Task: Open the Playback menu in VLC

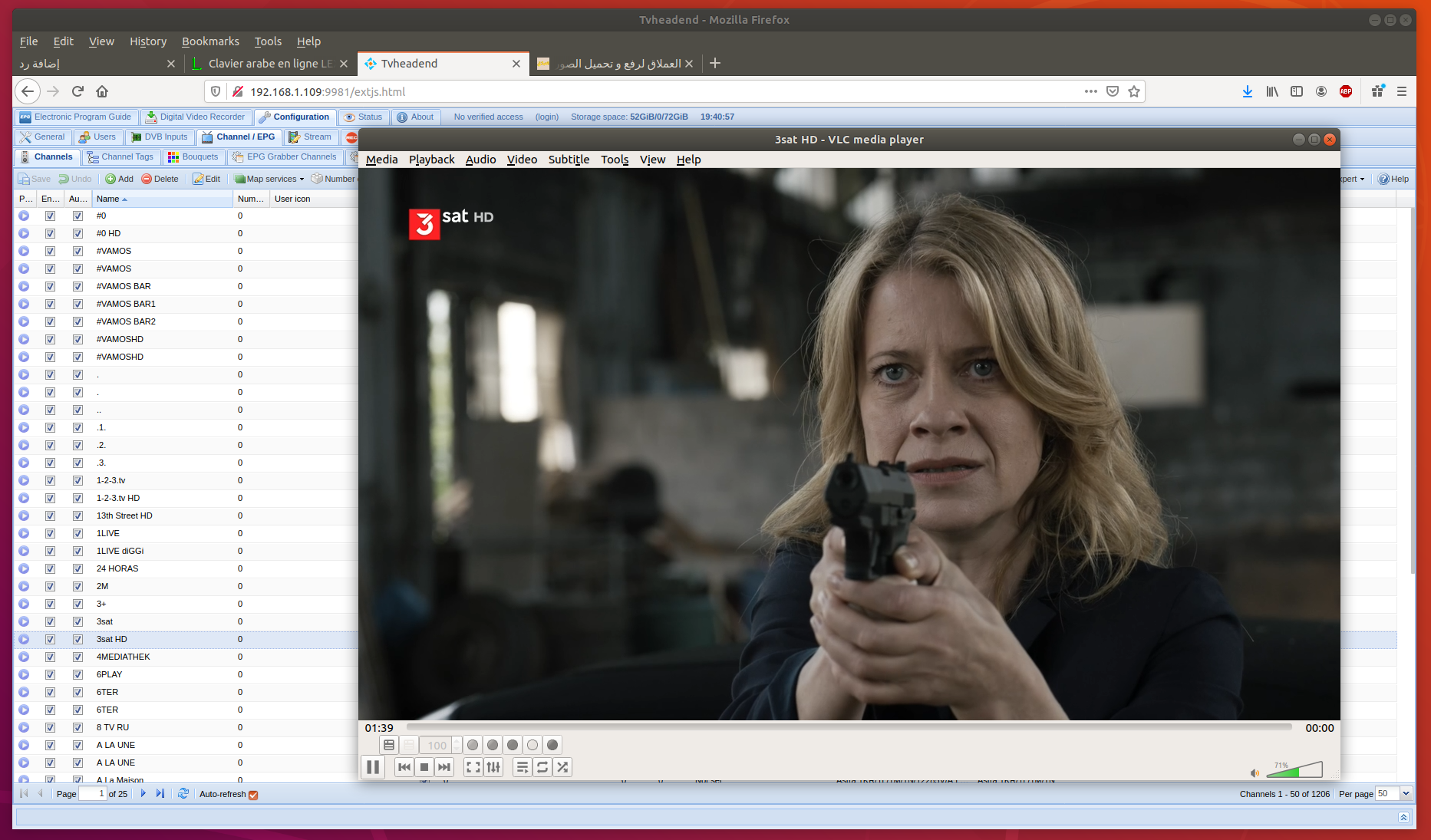Action: pos(432,160)
